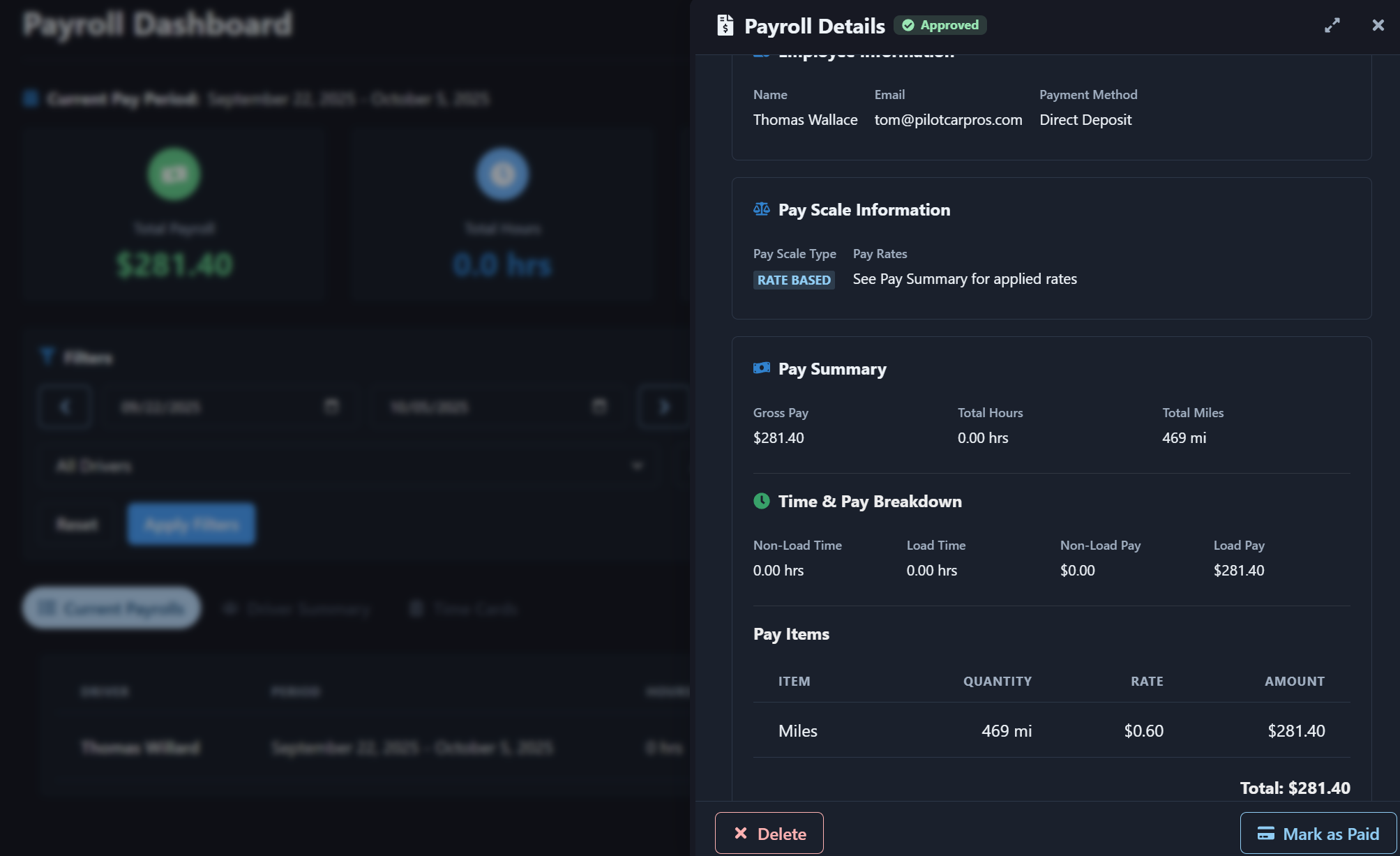
Task: Click the Pay Summary money icon
Action: (x=762, y=368)
